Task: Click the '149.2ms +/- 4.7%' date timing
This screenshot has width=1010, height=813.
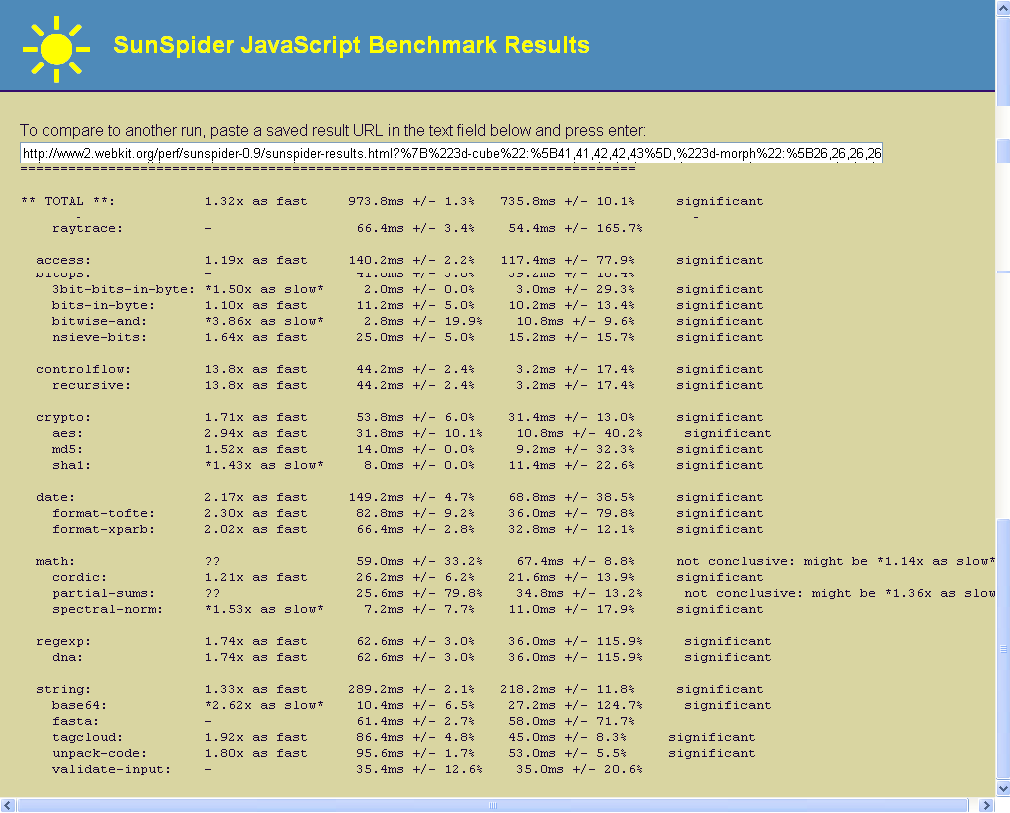Action: (411, 498)
